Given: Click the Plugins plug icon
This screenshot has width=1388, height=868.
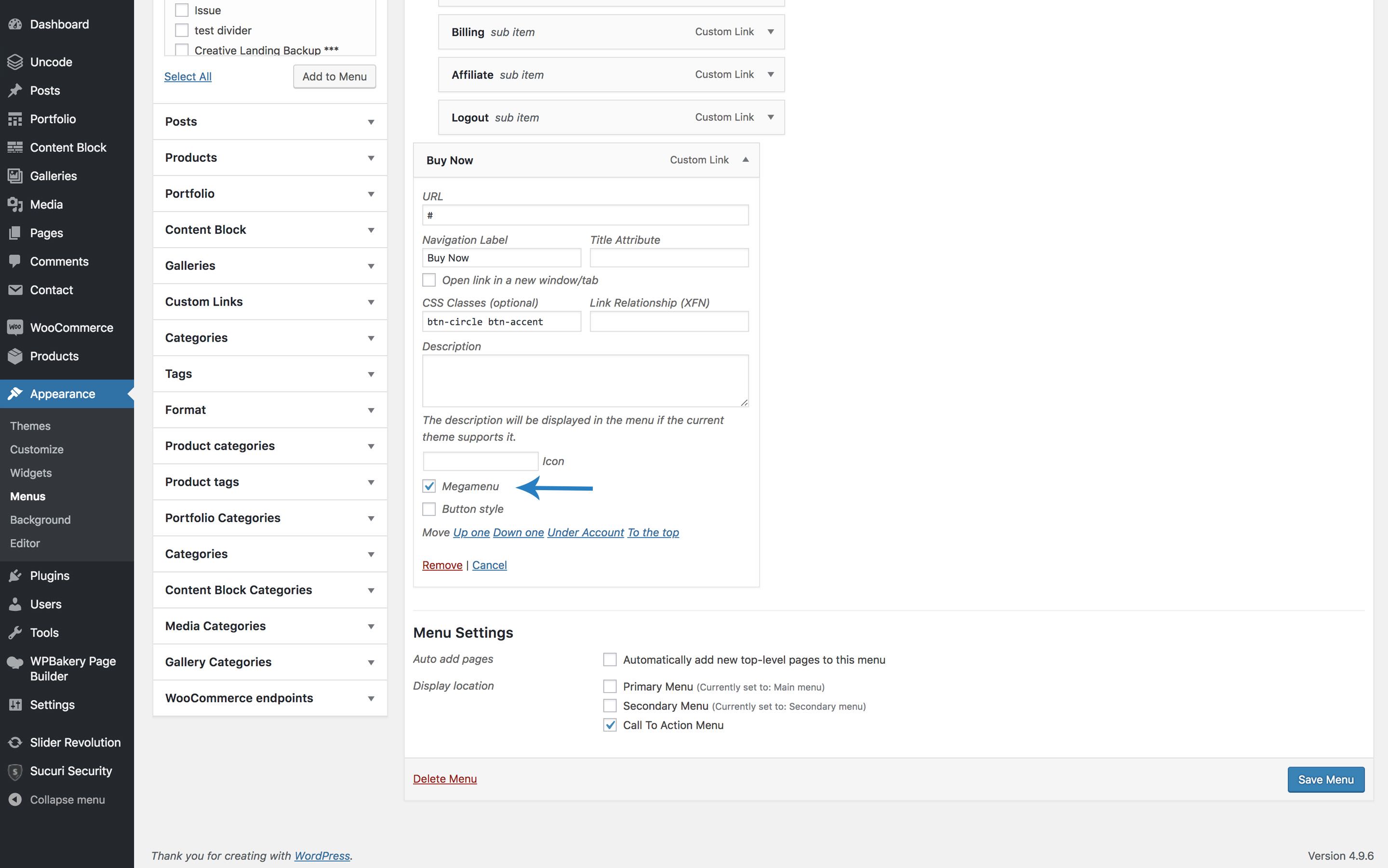Looking at the screenshot, I should pyautogui.click(x=15, y=576).
